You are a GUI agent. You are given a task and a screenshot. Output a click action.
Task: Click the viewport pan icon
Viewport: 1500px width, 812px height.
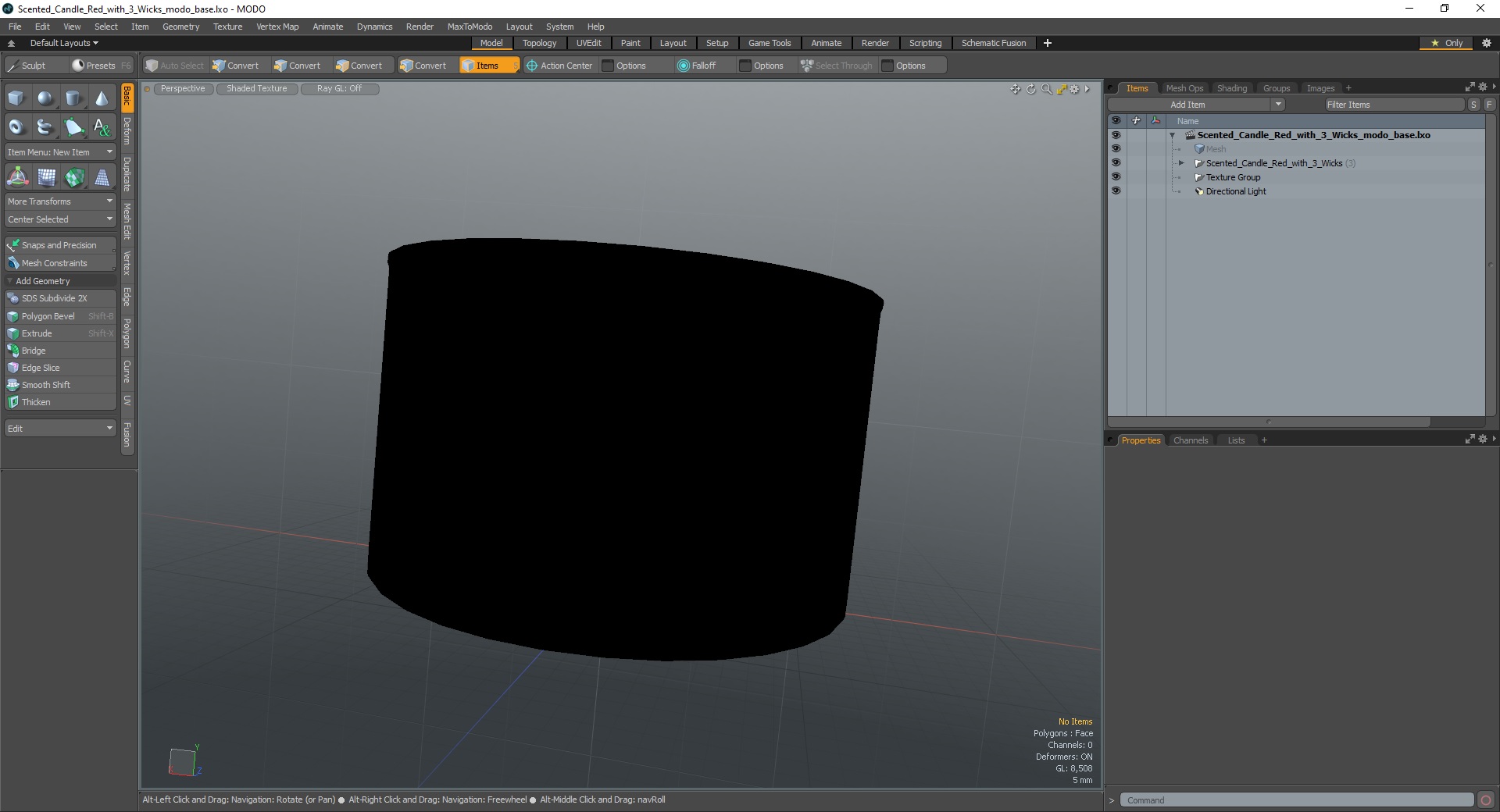click(1015, 89)
